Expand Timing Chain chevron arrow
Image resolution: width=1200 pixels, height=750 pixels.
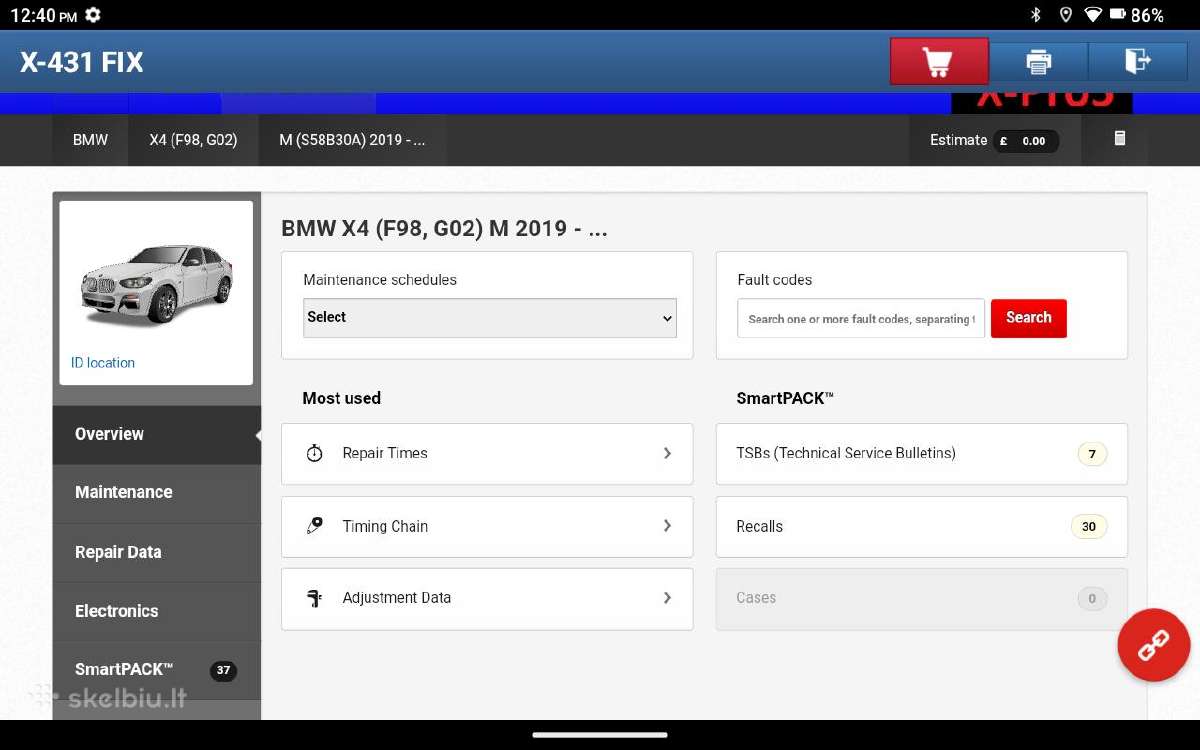tap(667, 526)
